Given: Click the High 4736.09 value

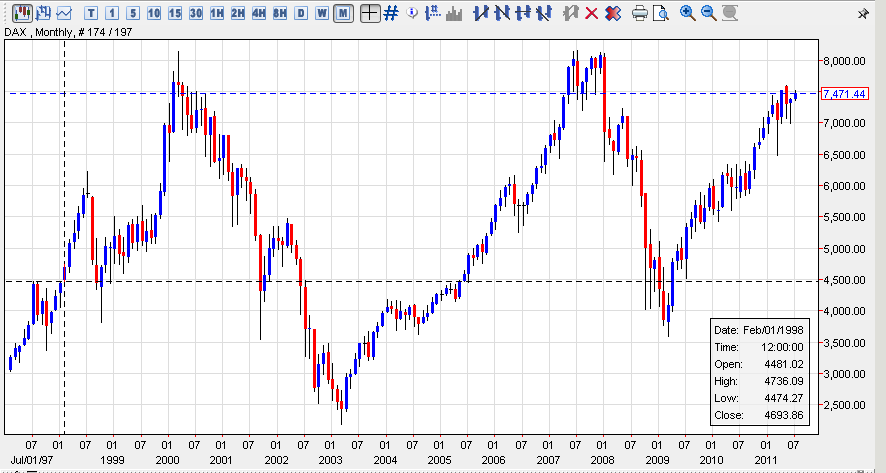Looking at the screenshot, I should [x=783, y=381].
